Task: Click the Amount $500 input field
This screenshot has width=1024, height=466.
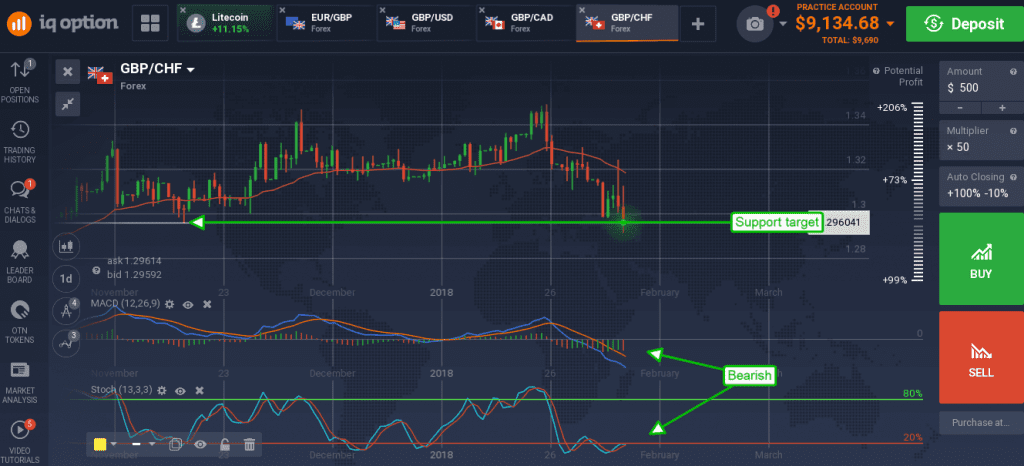Action: 981,82
